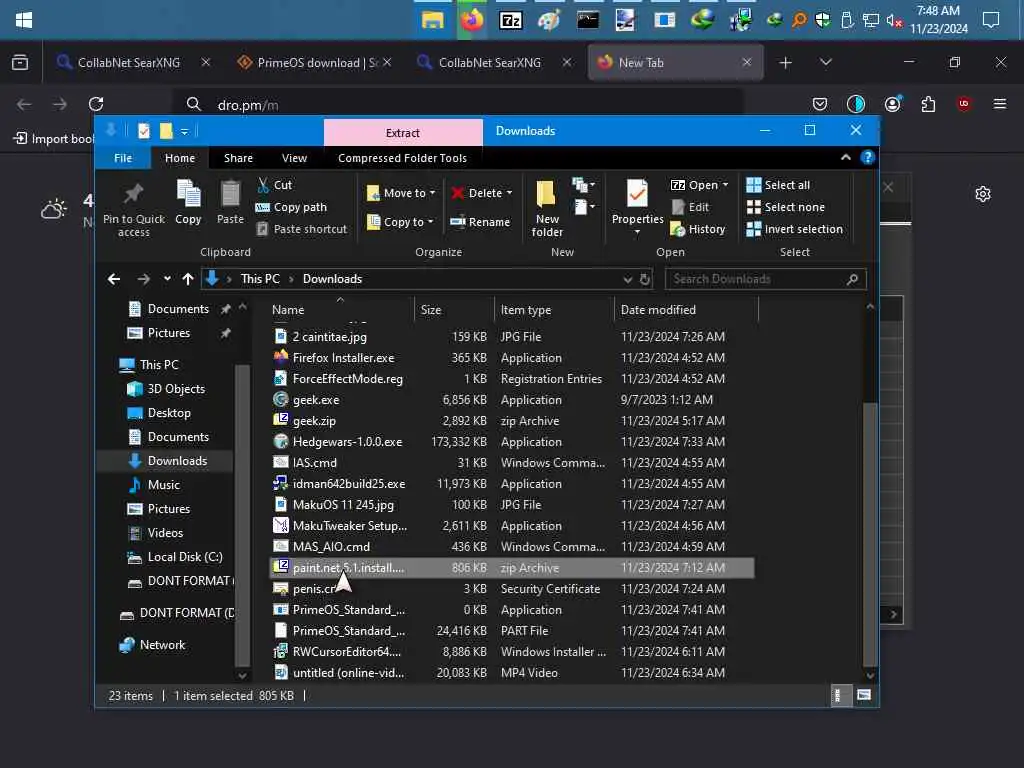Open Firefox extensions puzzle icon

coord(928,104)
